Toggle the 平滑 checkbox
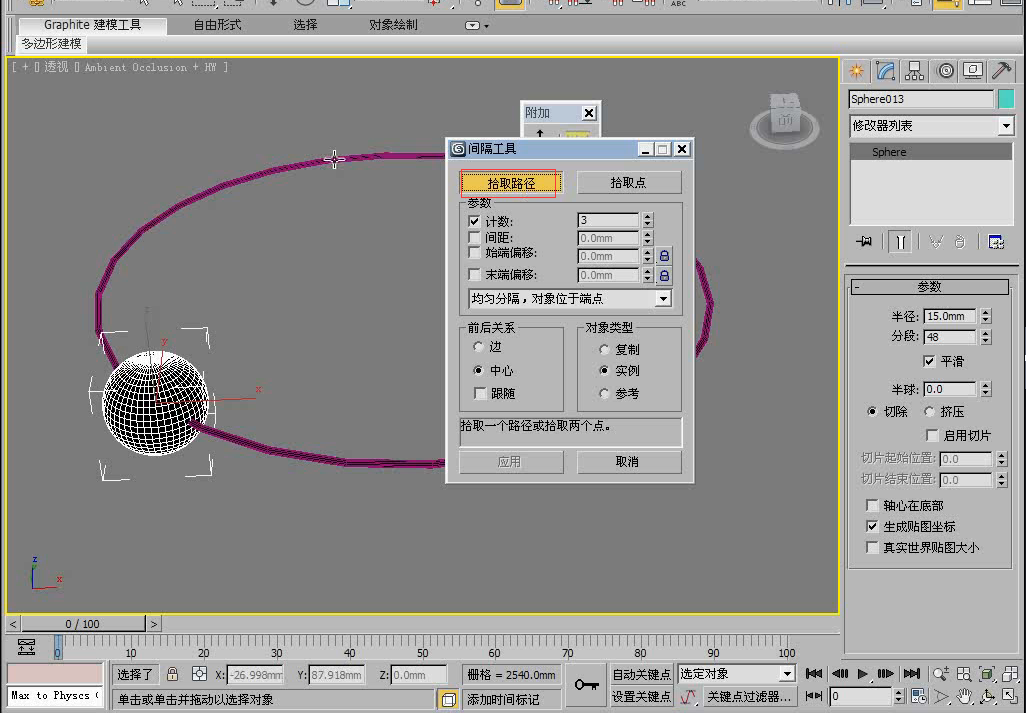The image size is (1026, 713). tap(929, 361)
